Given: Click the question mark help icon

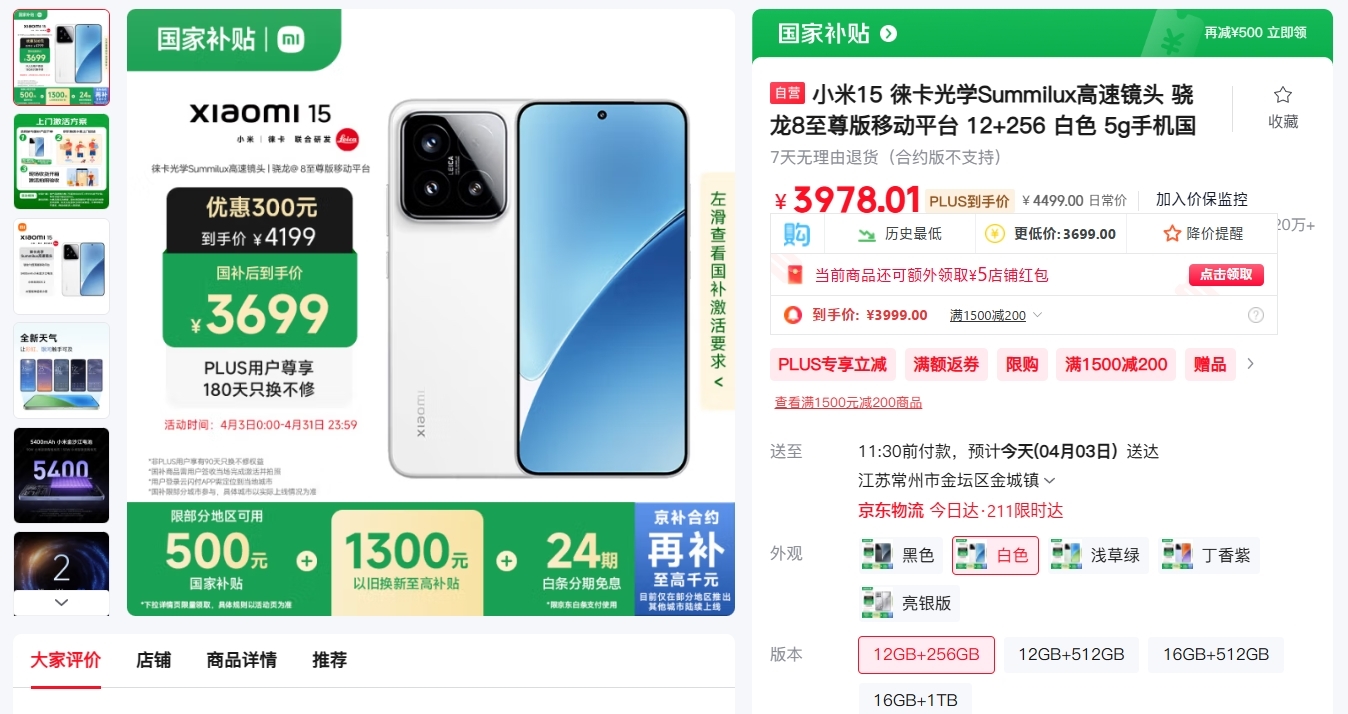Looking at the screenshot, I should 1256,315.
